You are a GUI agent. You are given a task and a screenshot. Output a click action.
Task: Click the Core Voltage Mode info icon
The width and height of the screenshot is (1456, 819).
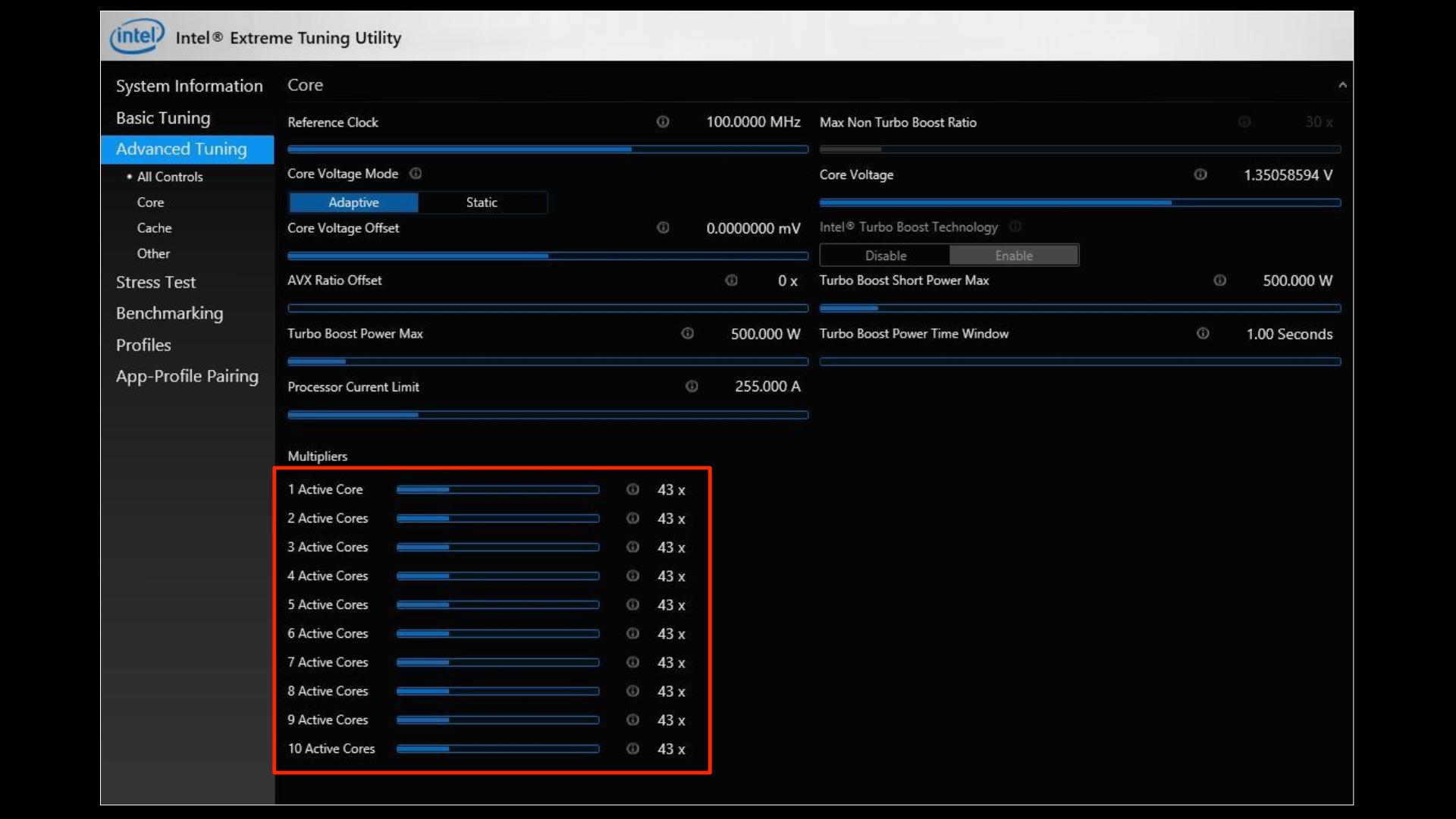click(416, 174)
